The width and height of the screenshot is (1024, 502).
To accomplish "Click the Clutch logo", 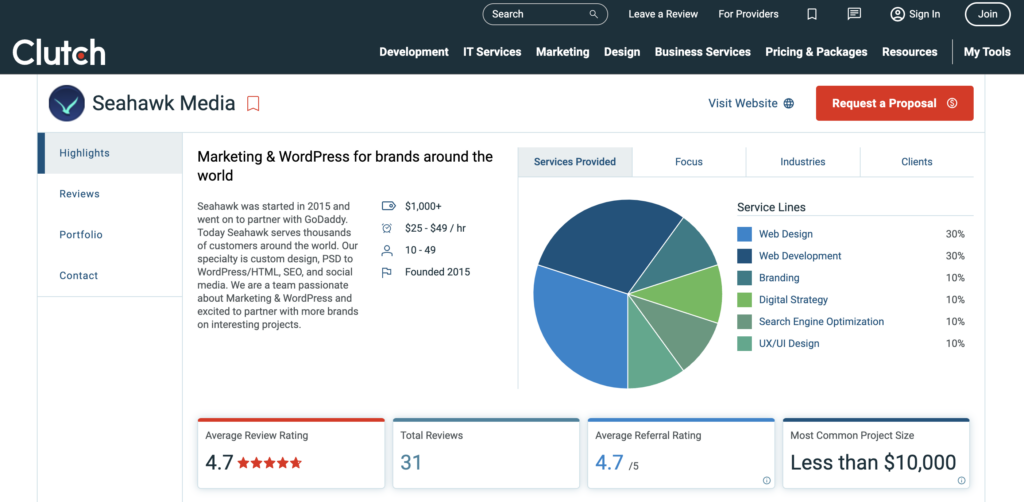I will pyautogui.click(x=59, y=52).
